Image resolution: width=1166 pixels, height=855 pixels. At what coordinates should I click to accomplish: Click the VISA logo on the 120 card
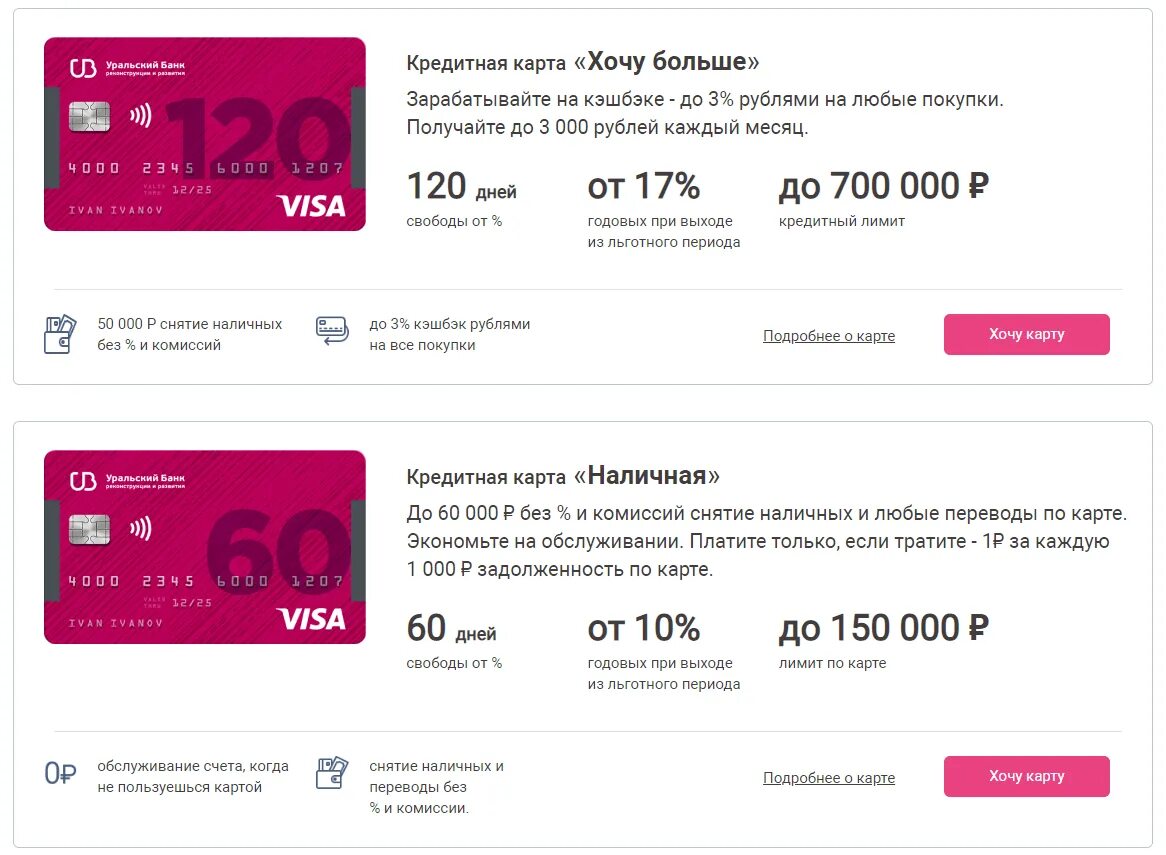click(x=311, y=206)
